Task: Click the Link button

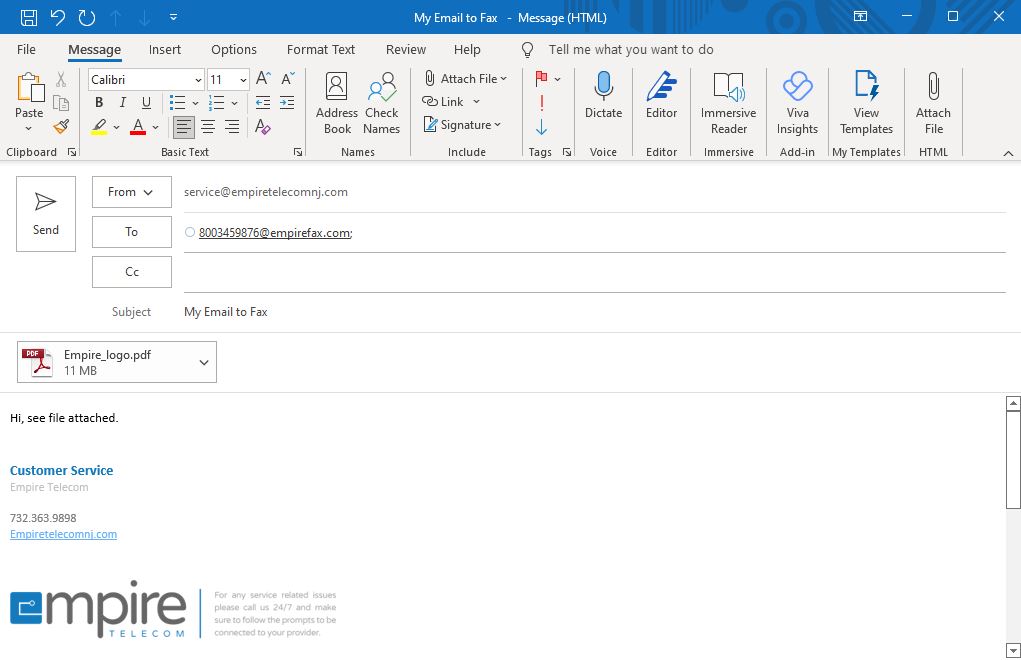Action: coord(443,102)
